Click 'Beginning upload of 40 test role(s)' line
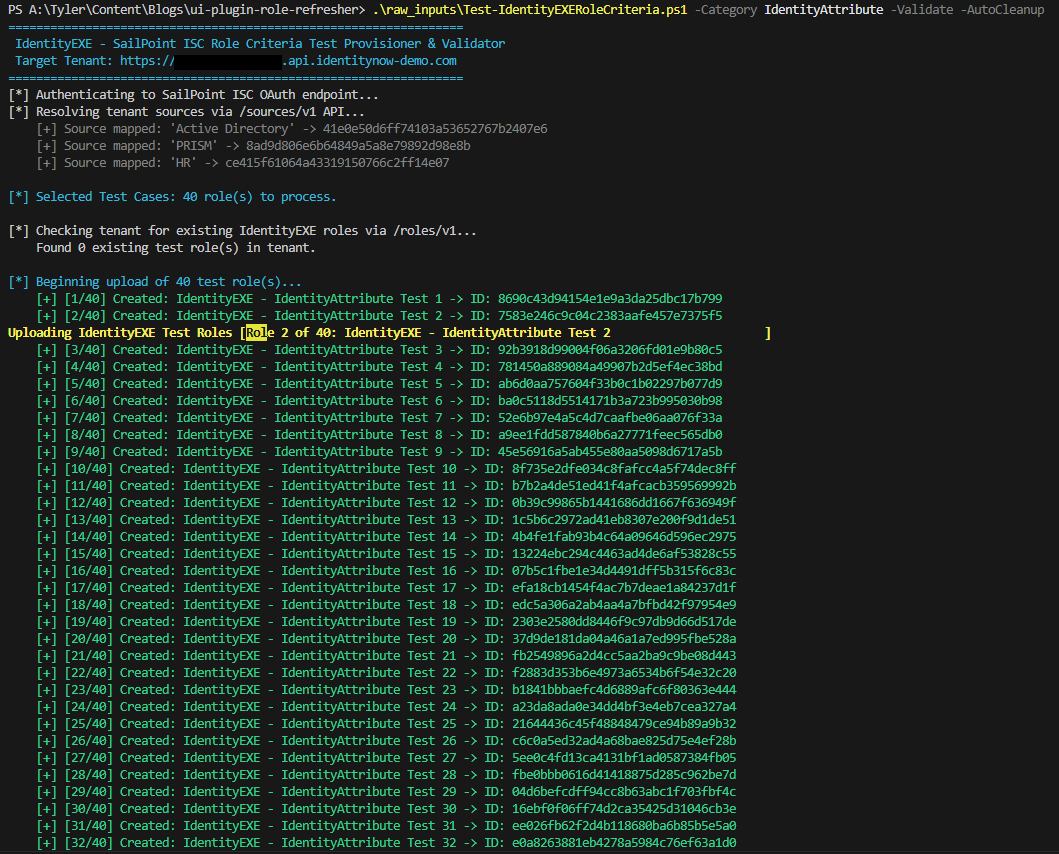1059x854 pixels. [155, 282]
